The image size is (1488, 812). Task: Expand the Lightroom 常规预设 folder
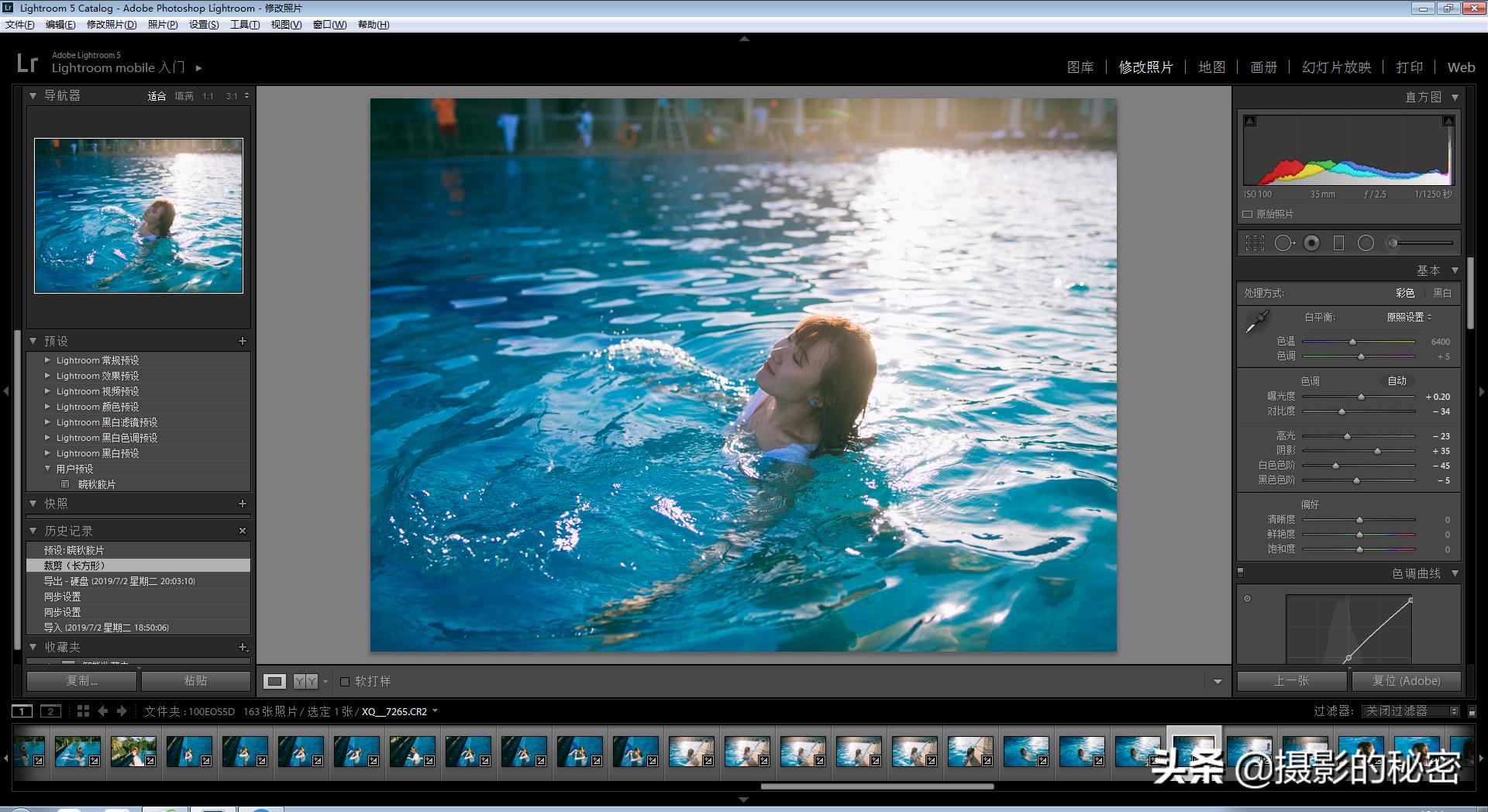tap(48, 360)
